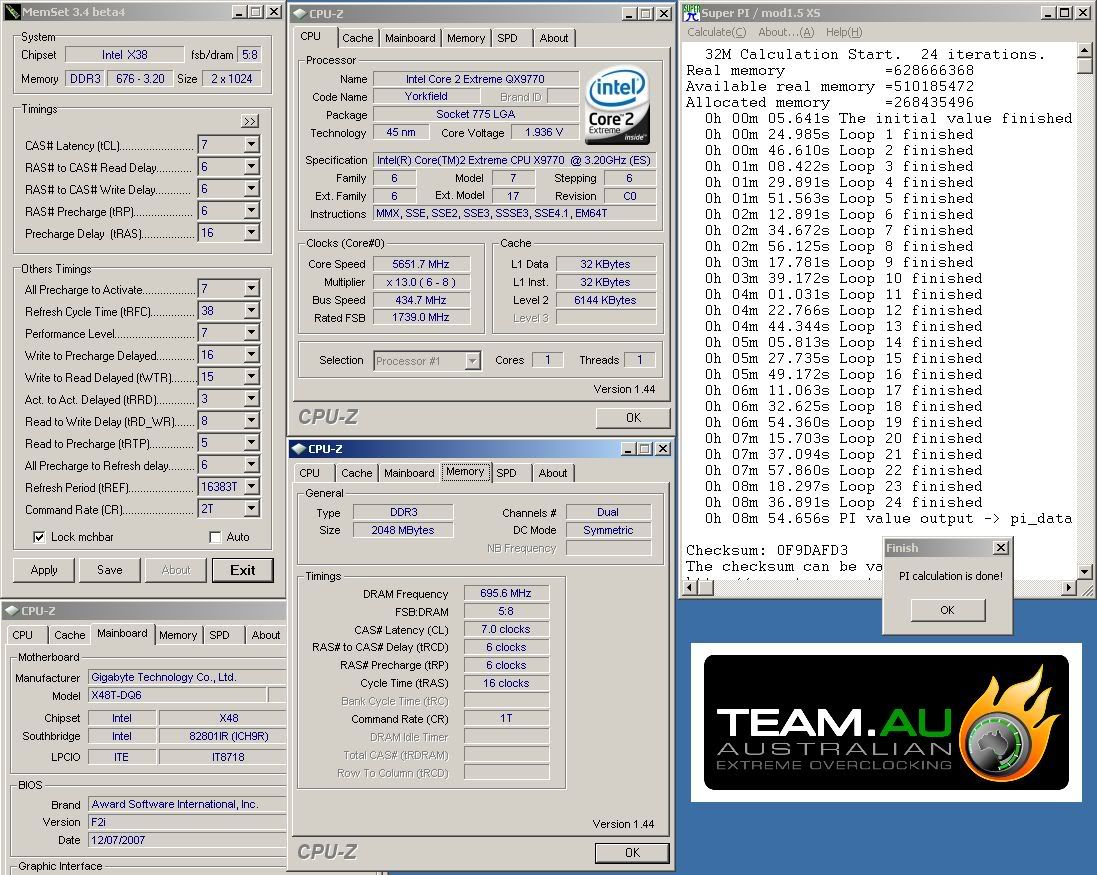Click Super PI horizontal scrollbar left arrow
The width and height of the screenshot is (1097, 875).
pyautogui.click(x=689, y=588)
